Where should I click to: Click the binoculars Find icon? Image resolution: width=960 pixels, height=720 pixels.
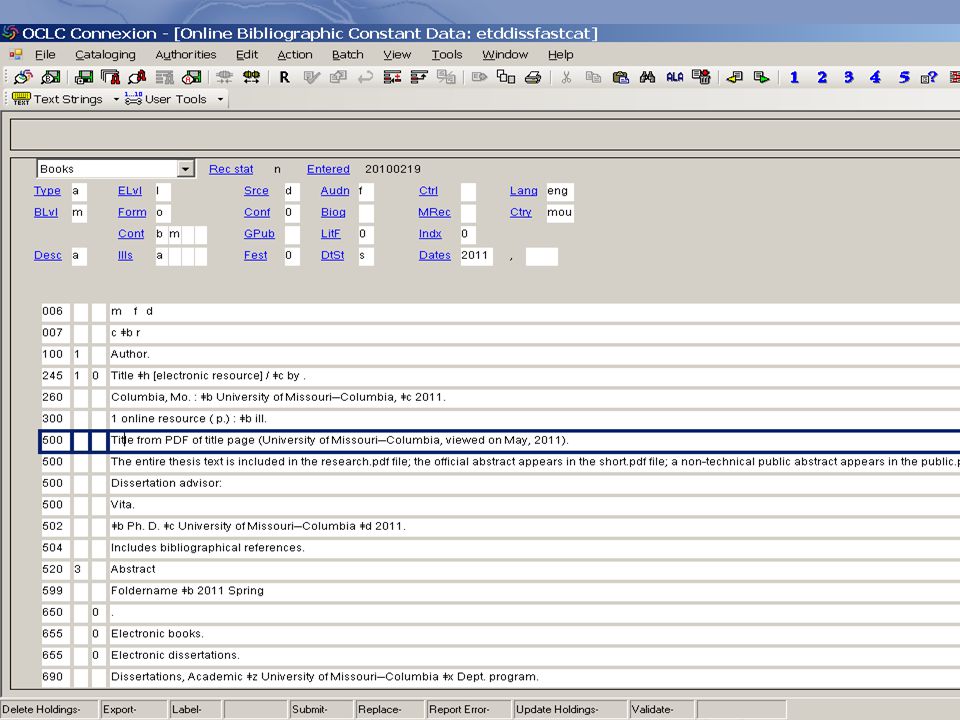(648, 77)
